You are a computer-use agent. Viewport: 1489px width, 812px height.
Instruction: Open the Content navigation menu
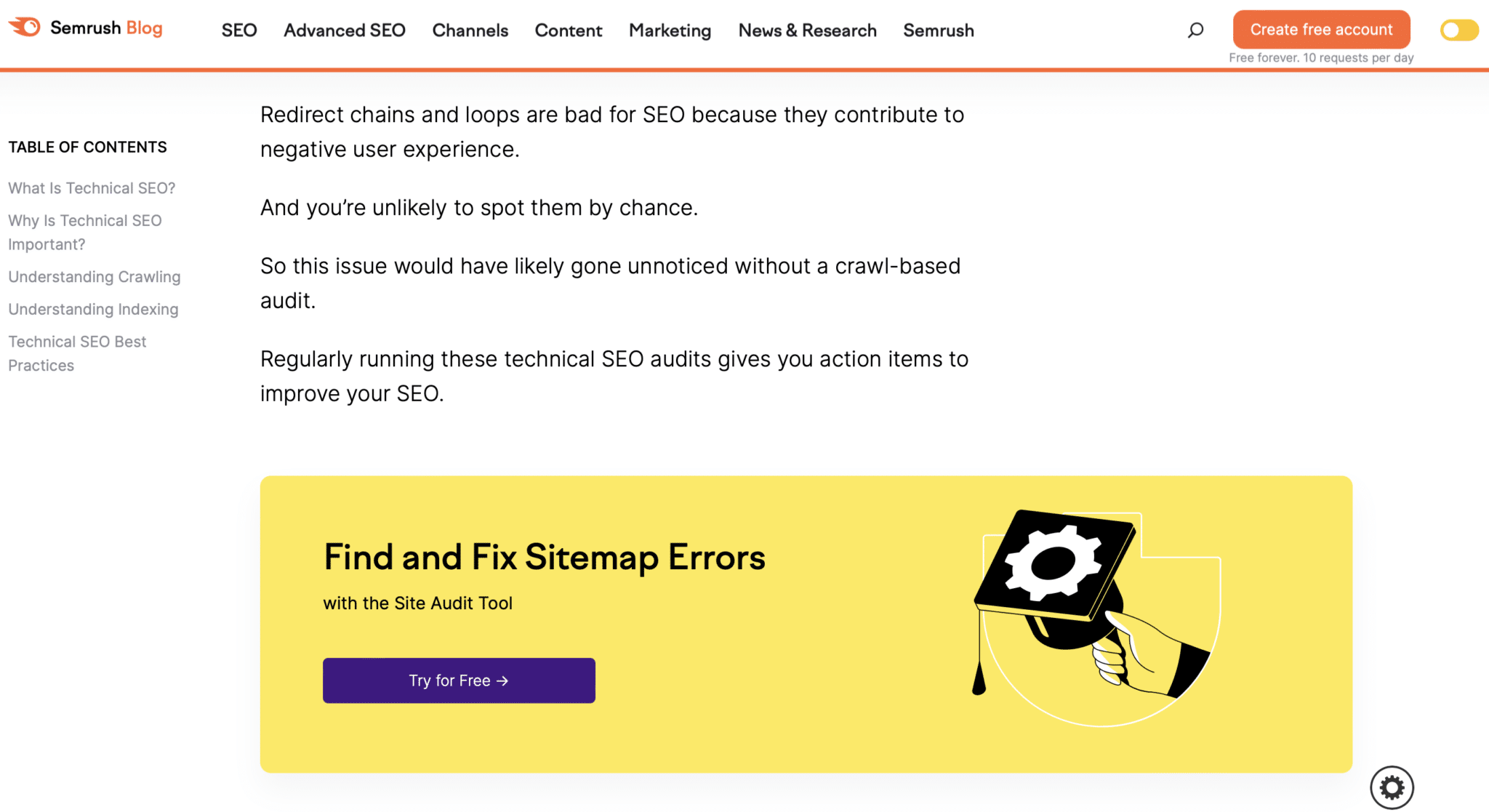tap(569, 31)
